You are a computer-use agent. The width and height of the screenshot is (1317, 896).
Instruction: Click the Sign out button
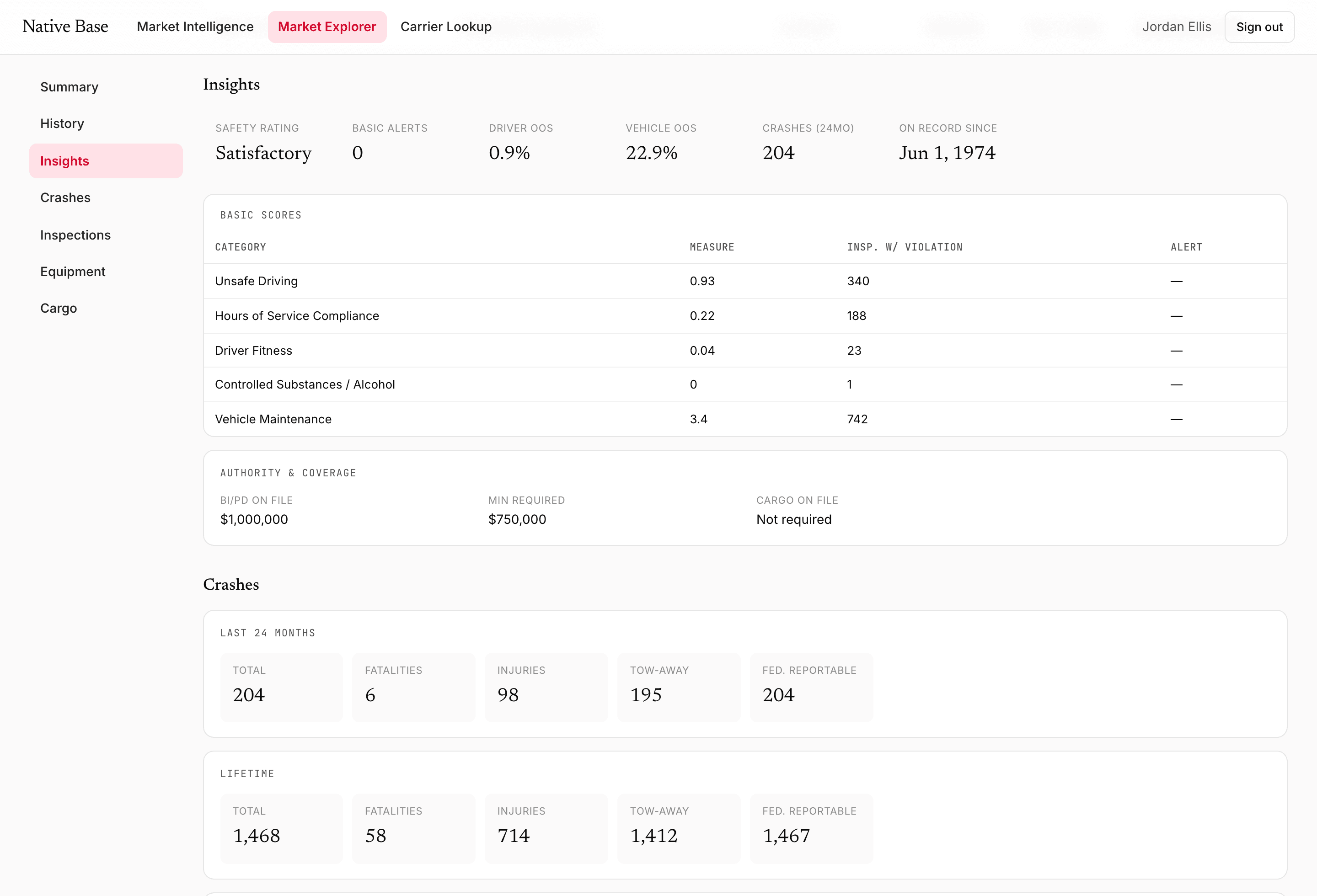pyautogui.click(x=1259, y=27)
